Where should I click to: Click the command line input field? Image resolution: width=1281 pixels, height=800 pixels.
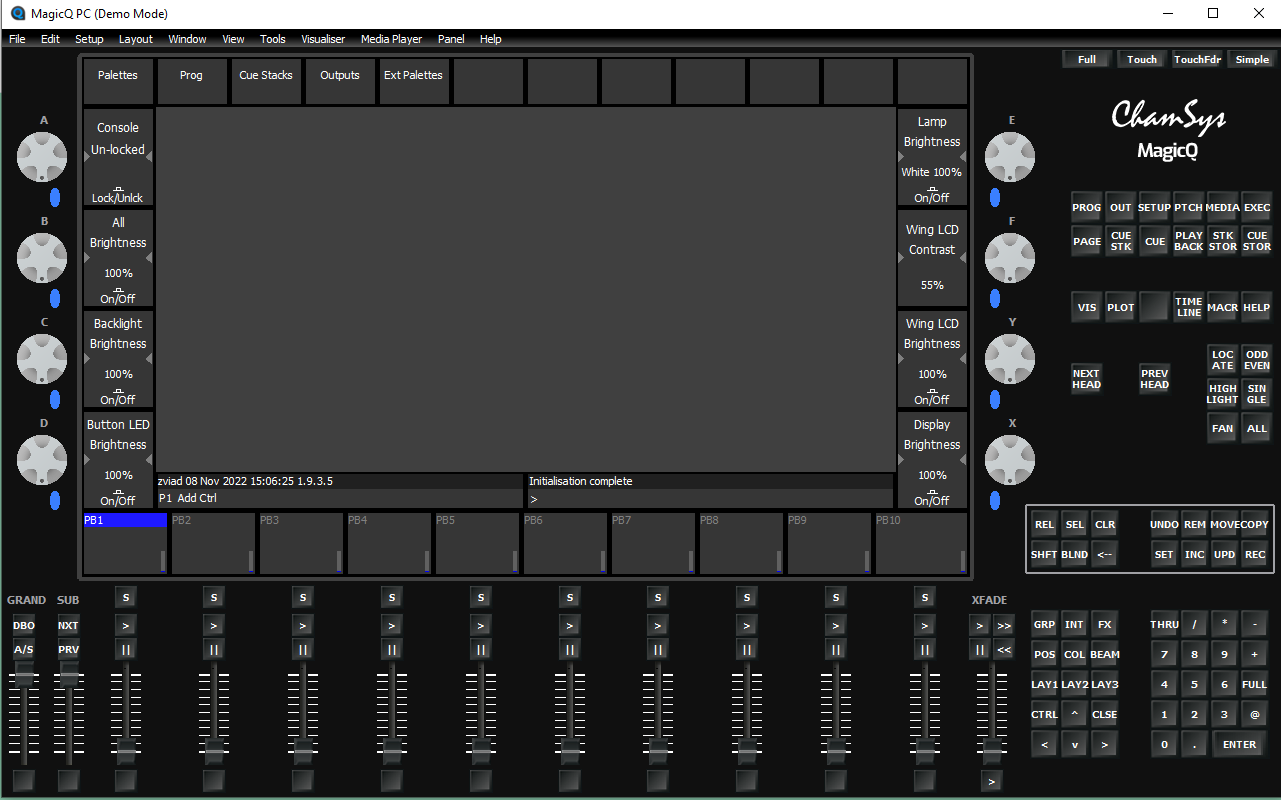click(x=710, y=498)
